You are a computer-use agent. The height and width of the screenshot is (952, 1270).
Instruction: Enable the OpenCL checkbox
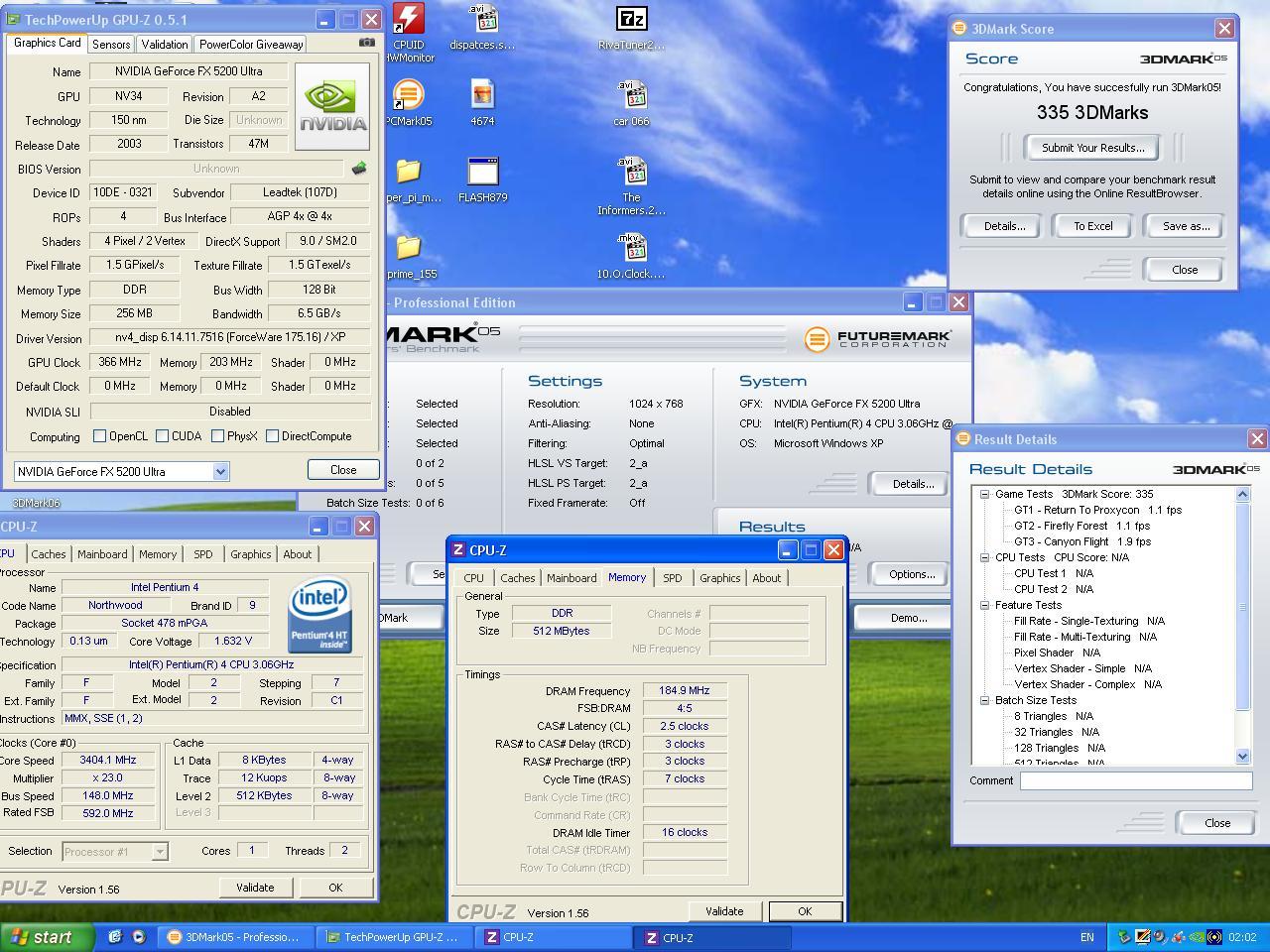click(x=99, y=436)
